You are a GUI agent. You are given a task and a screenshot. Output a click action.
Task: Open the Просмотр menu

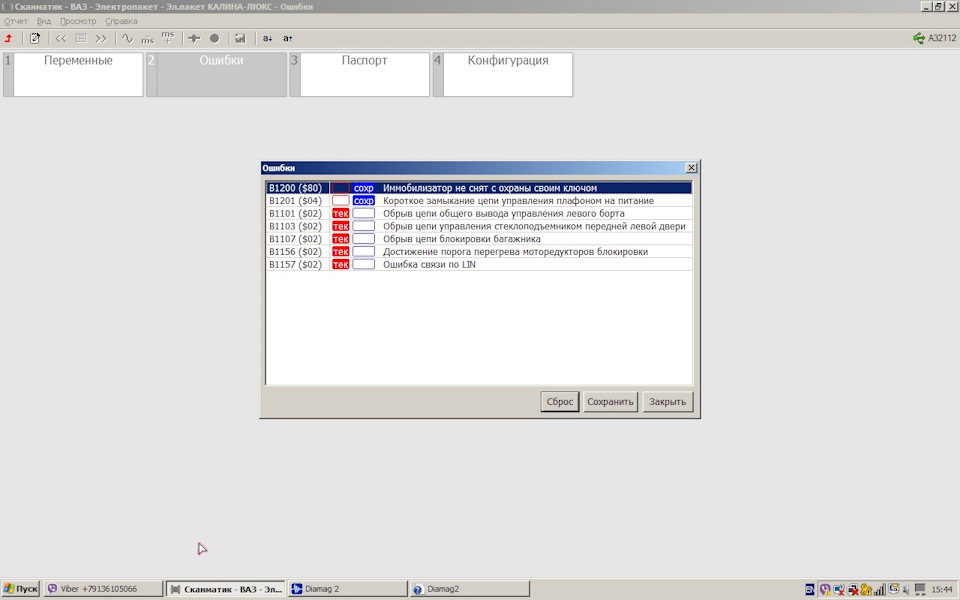click(78, 21)
